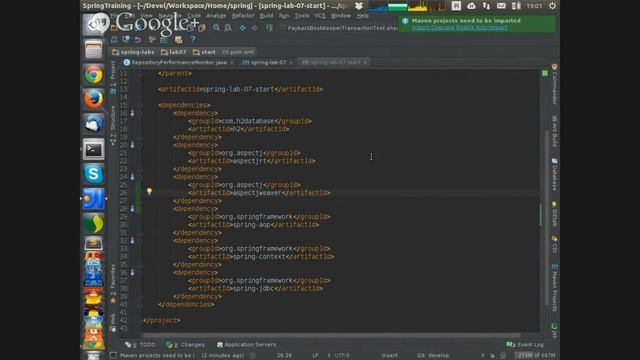Click the Undo arrow in the second toolbar row
Viewport: 640px width, 360px height.
click(x=138, y=40)
